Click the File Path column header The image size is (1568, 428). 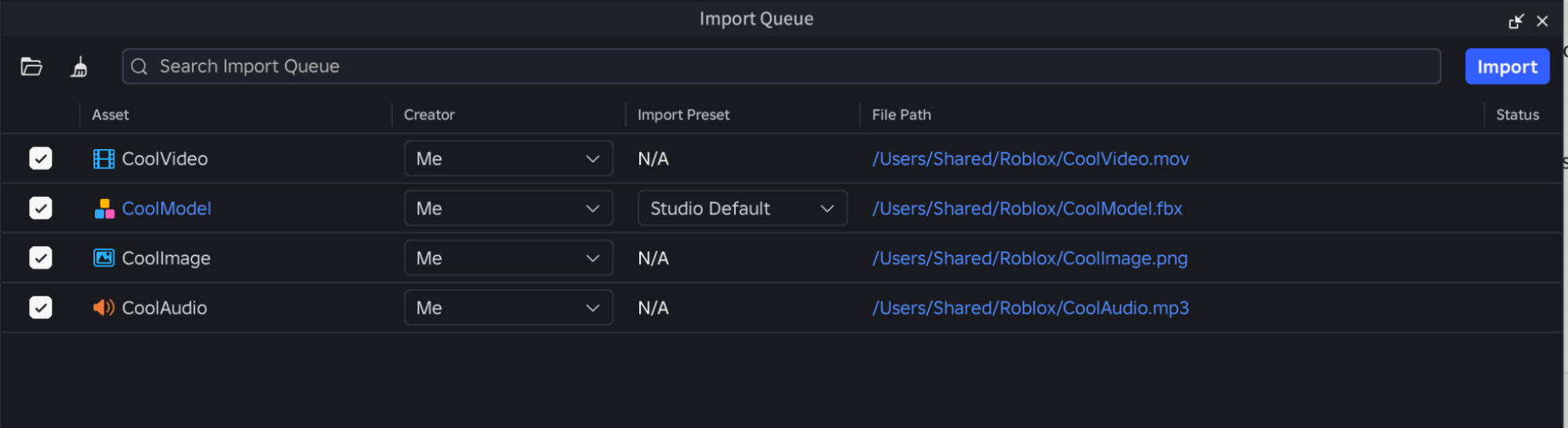pyautogui.click(x=901, y=115)
